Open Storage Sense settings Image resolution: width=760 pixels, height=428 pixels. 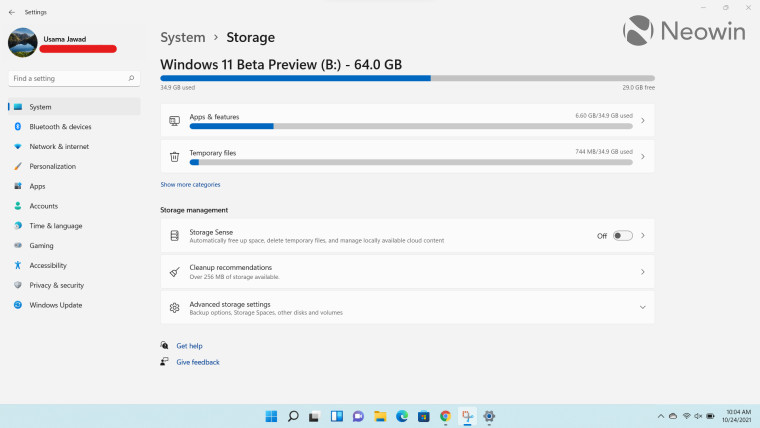click(408, 236)
